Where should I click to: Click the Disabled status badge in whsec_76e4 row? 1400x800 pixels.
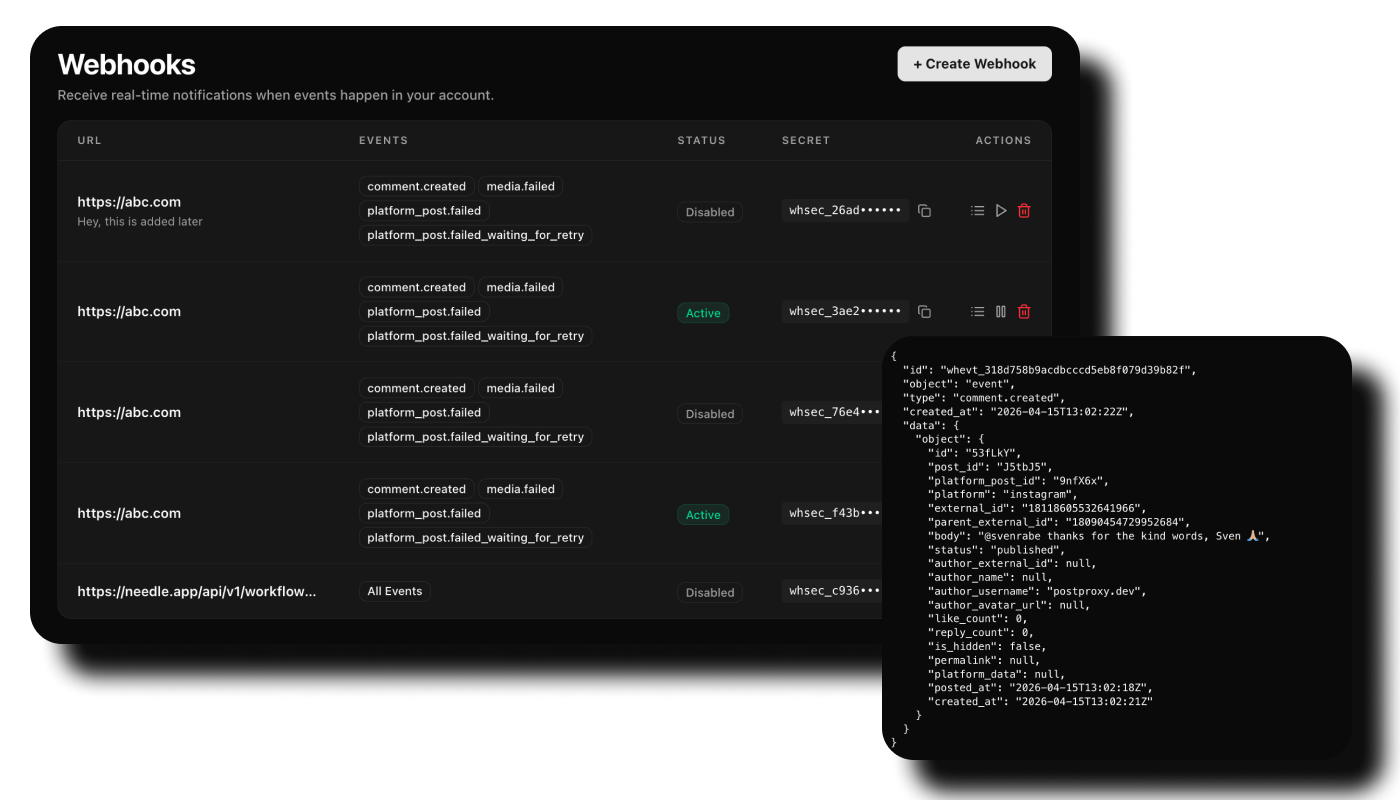710,414
